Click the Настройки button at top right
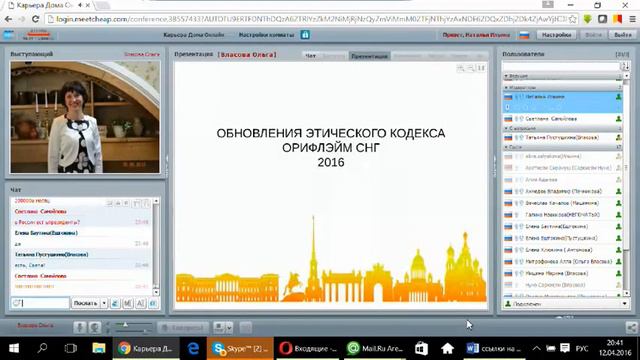This screenshot has height=360, width=640. (x=556, y=35)
